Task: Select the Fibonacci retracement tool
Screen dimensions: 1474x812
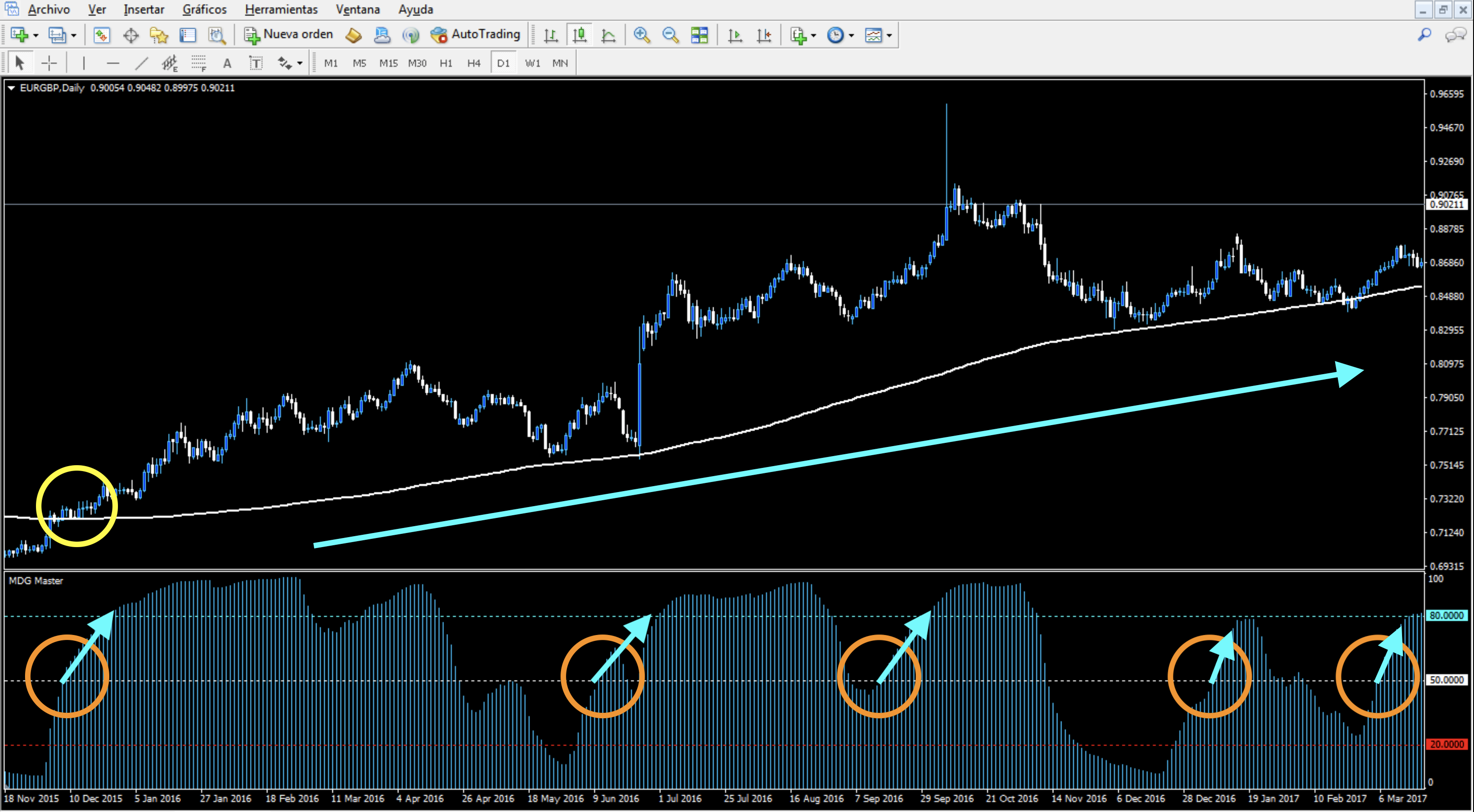Action: tap(199, 63)
